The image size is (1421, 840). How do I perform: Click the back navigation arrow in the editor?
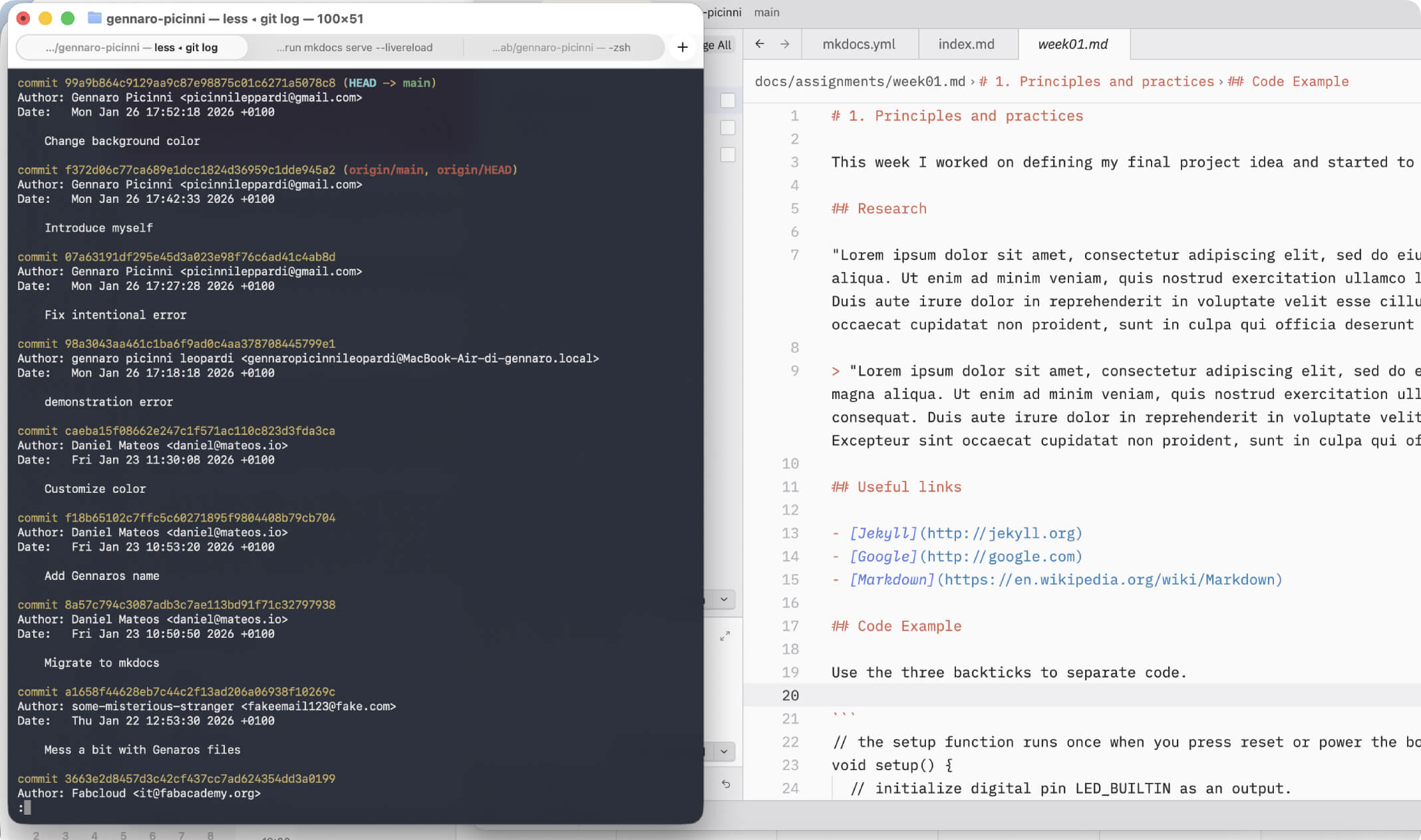(759, 44)
